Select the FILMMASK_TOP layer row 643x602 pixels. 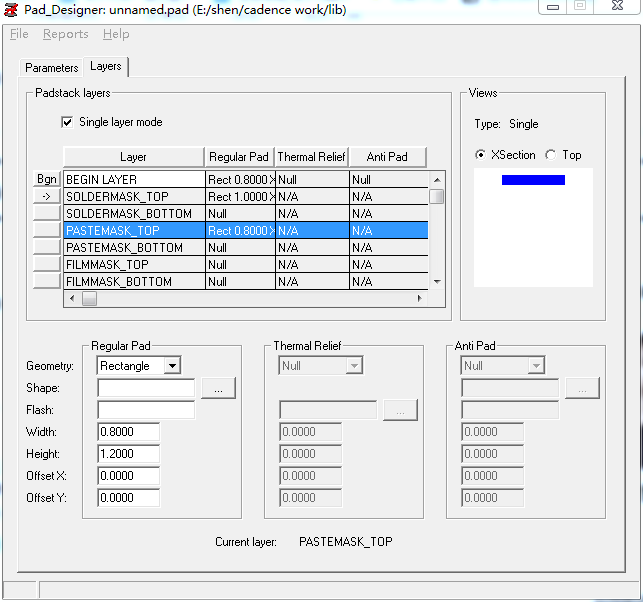coord(133,265)
